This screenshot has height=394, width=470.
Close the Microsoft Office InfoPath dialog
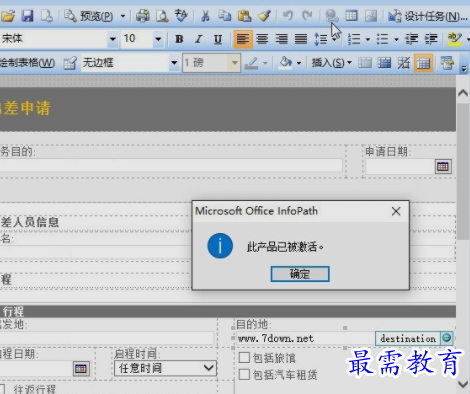(x=396, y=211)
